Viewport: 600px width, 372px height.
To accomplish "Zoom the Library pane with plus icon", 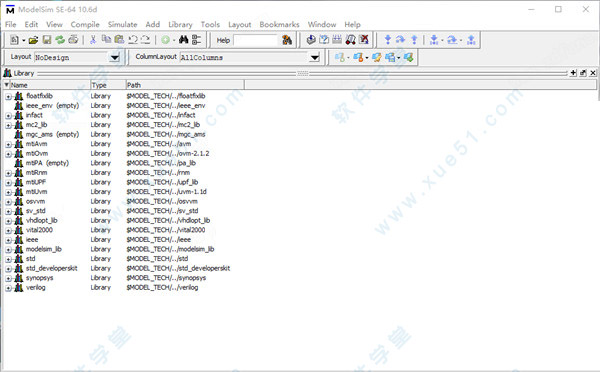I will click(x=573, y=73).
